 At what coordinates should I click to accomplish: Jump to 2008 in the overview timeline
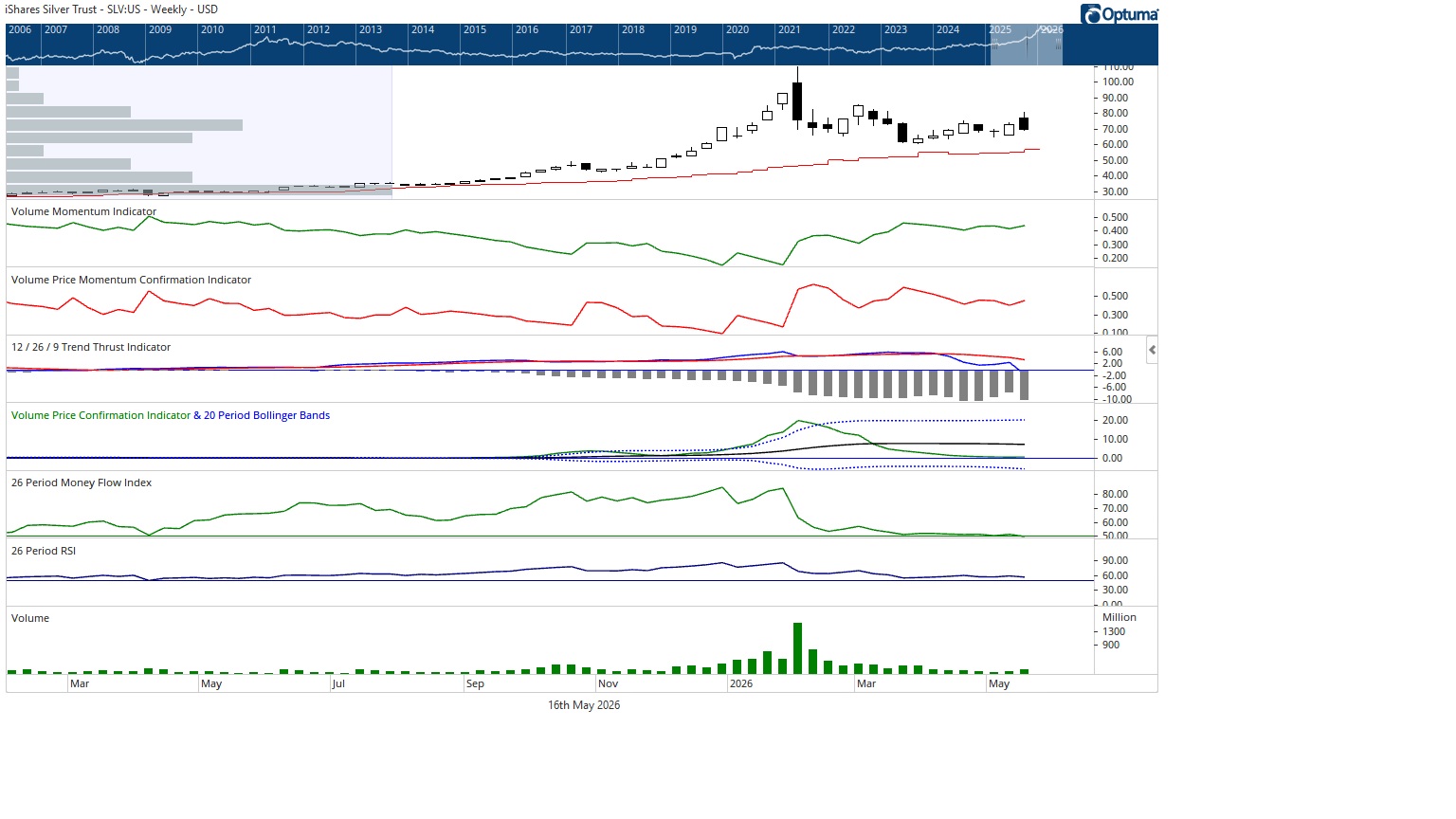click(108, 30)
